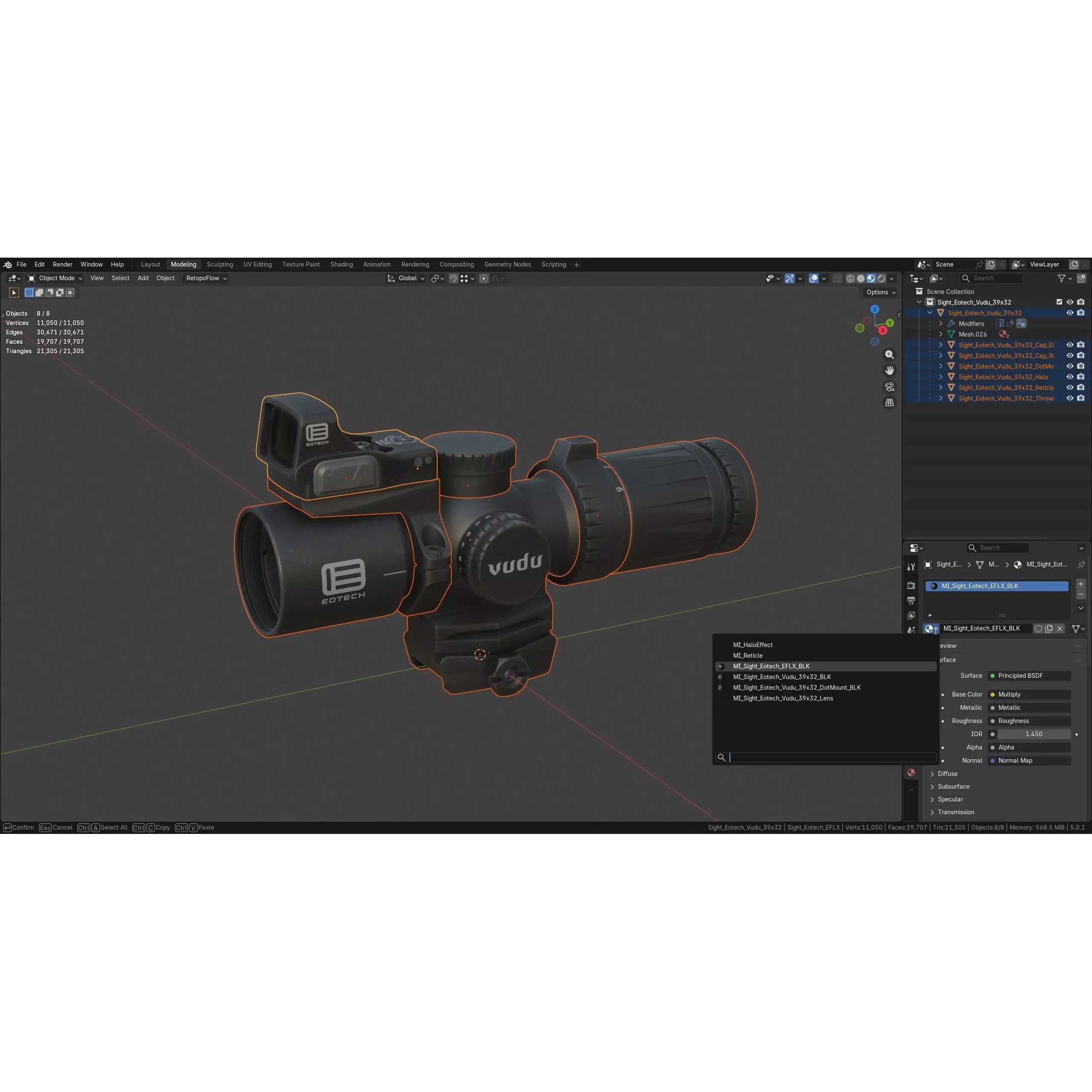Click the IOR value field showing 1.450

coord(1034,734)
